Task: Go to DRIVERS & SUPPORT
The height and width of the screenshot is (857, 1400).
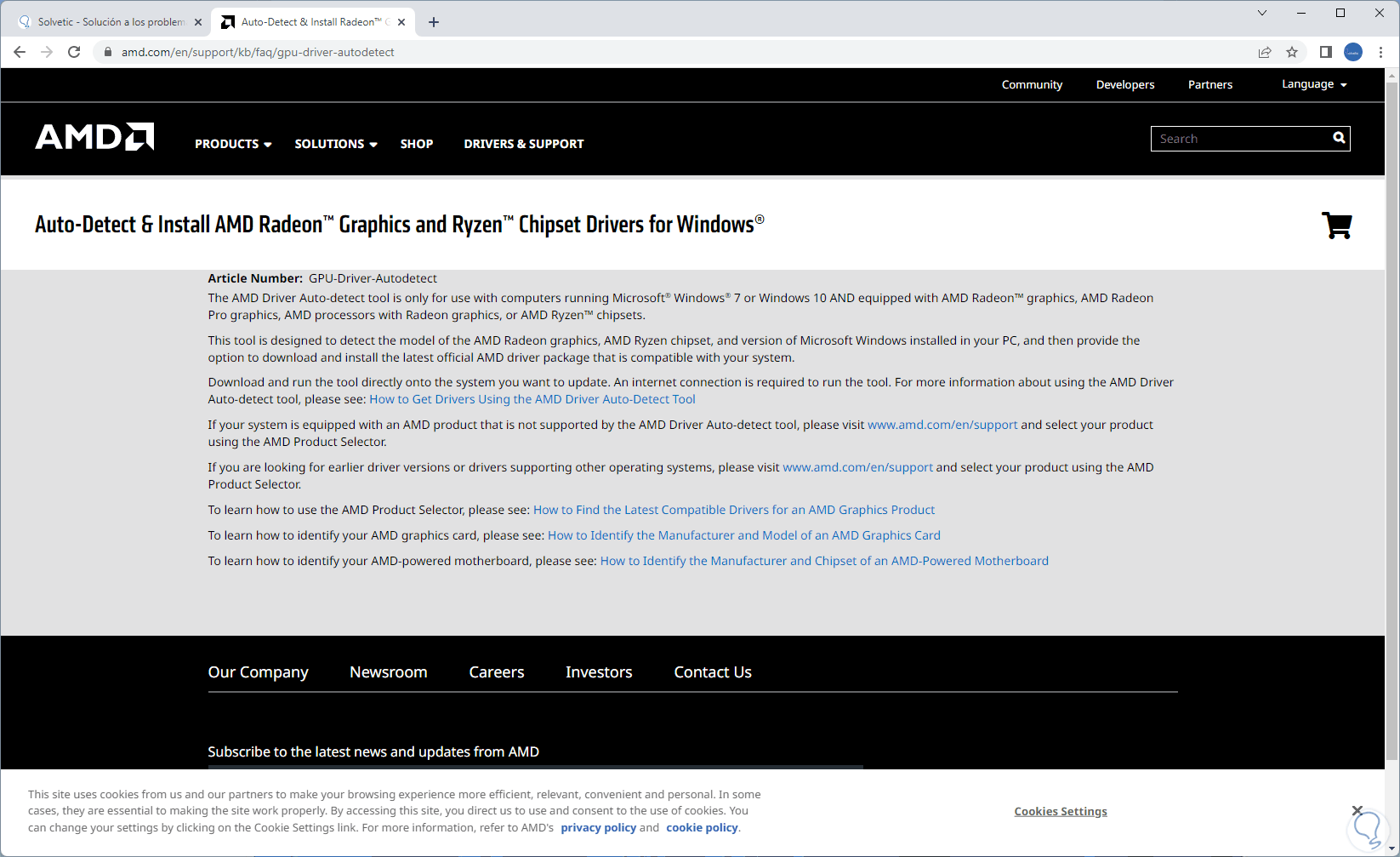Action: click(x=524, y=144)
